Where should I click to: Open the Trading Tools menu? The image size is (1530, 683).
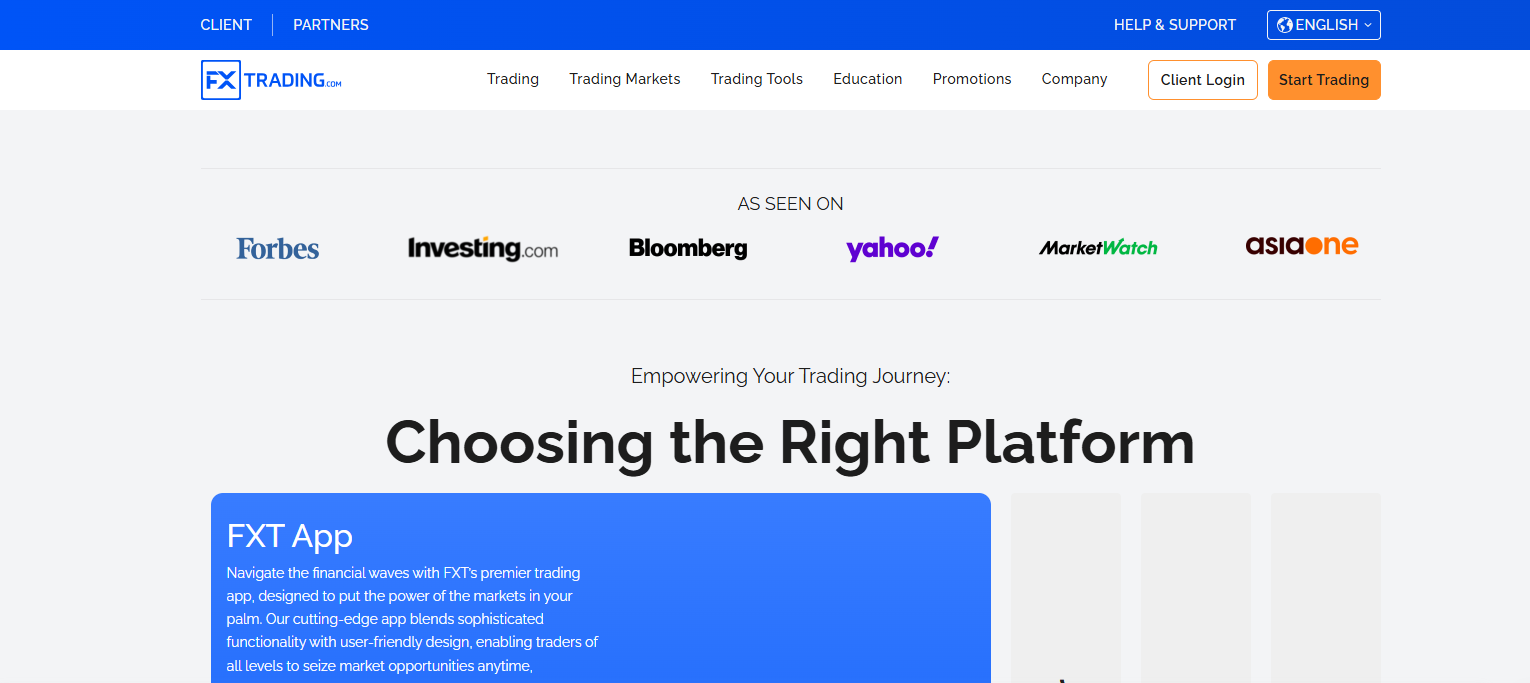(x=757, y=79)
